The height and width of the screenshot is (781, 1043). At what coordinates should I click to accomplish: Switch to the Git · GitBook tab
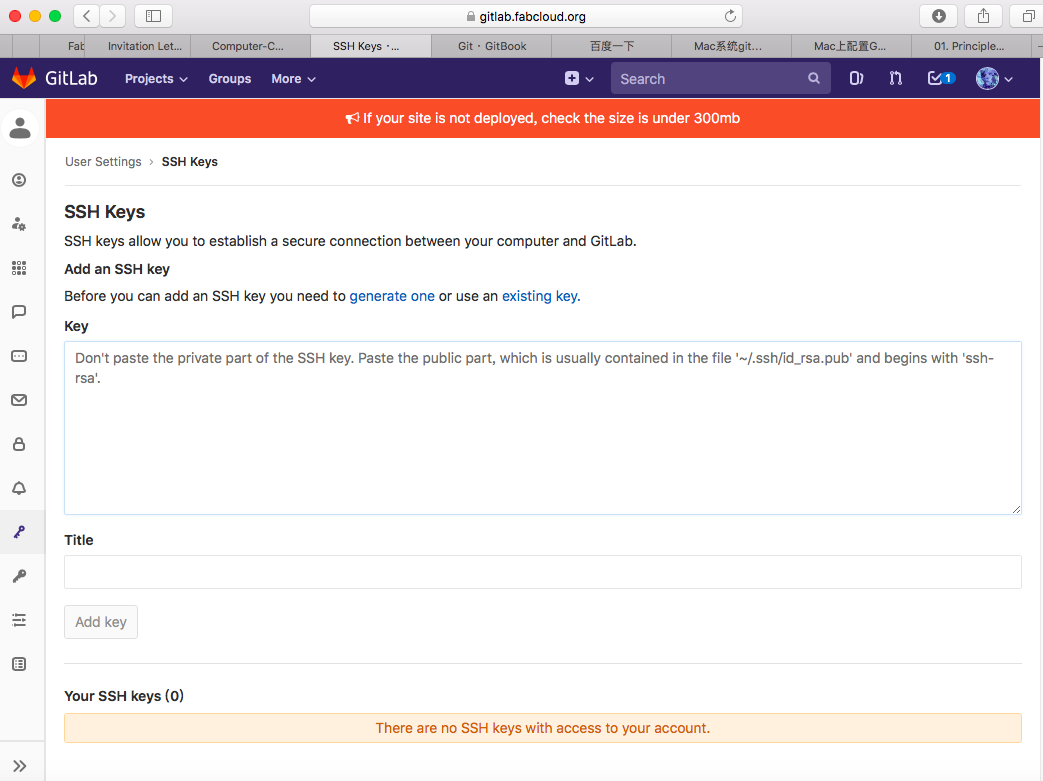point(492,46)
